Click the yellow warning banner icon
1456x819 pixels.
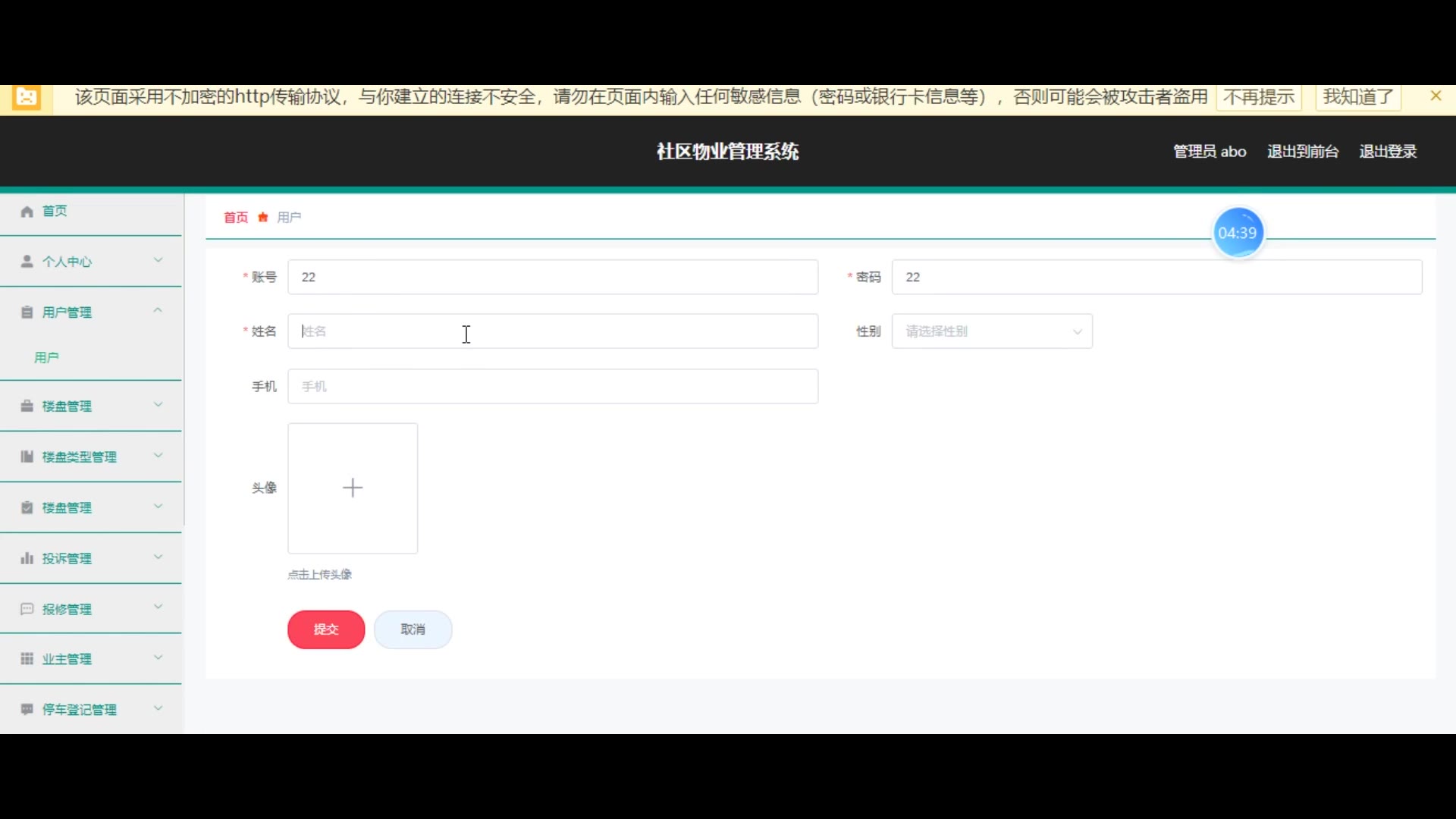click(27, 98)
